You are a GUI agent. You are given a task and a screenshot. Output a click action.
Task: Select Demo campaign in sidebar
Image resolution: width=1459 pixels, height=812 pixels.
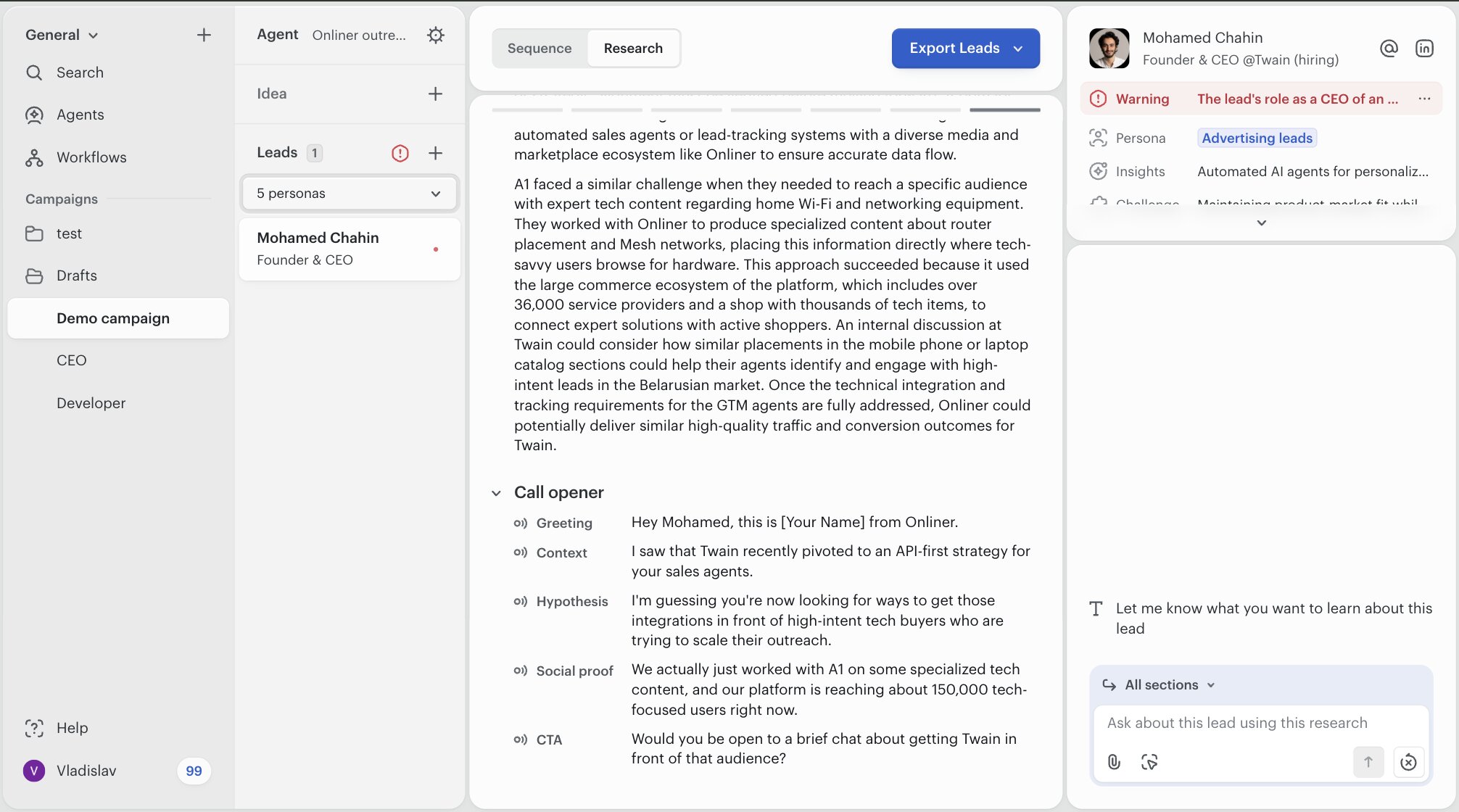tap(118, 318)
